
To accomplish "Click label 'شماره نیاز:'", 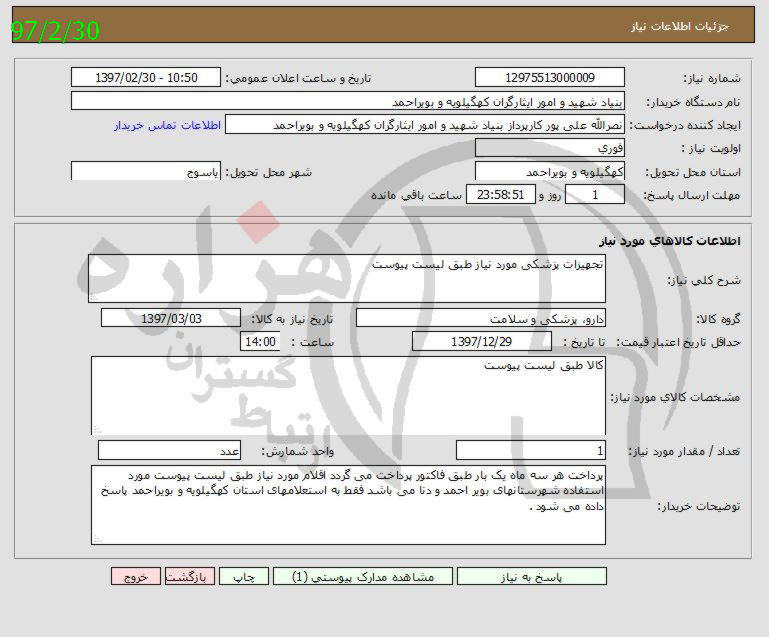I will coord(712,78).
